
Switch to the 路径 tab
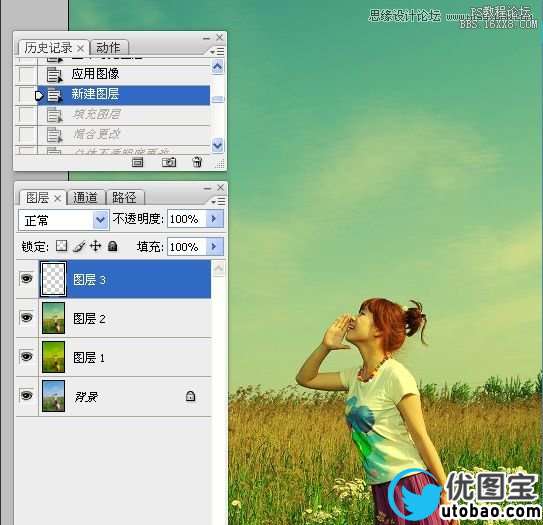click(x=124, y=198)
